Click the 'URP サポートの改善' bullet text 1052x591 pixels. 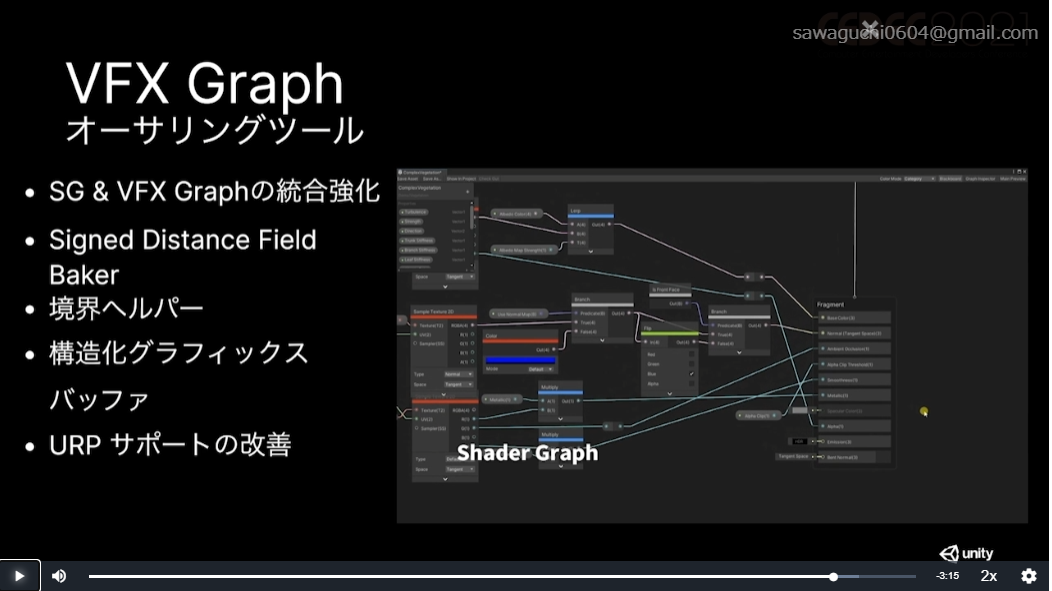pos(170,445)
